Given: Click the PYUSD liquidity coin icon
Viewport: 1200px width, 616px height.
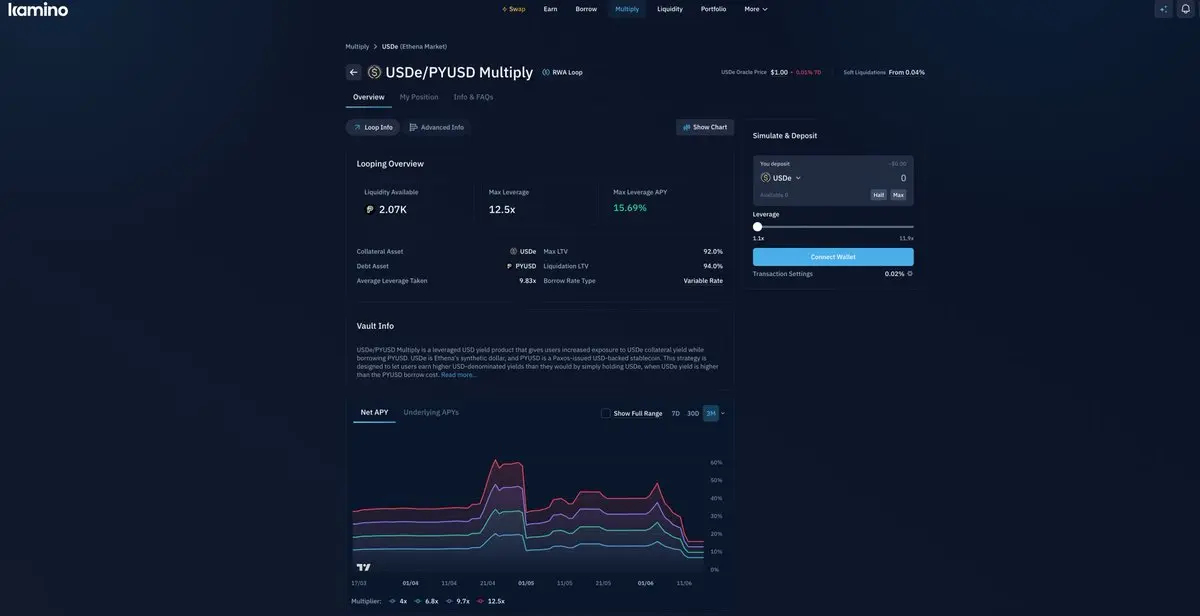Looking at the screenshot, I should pos(370,210).
